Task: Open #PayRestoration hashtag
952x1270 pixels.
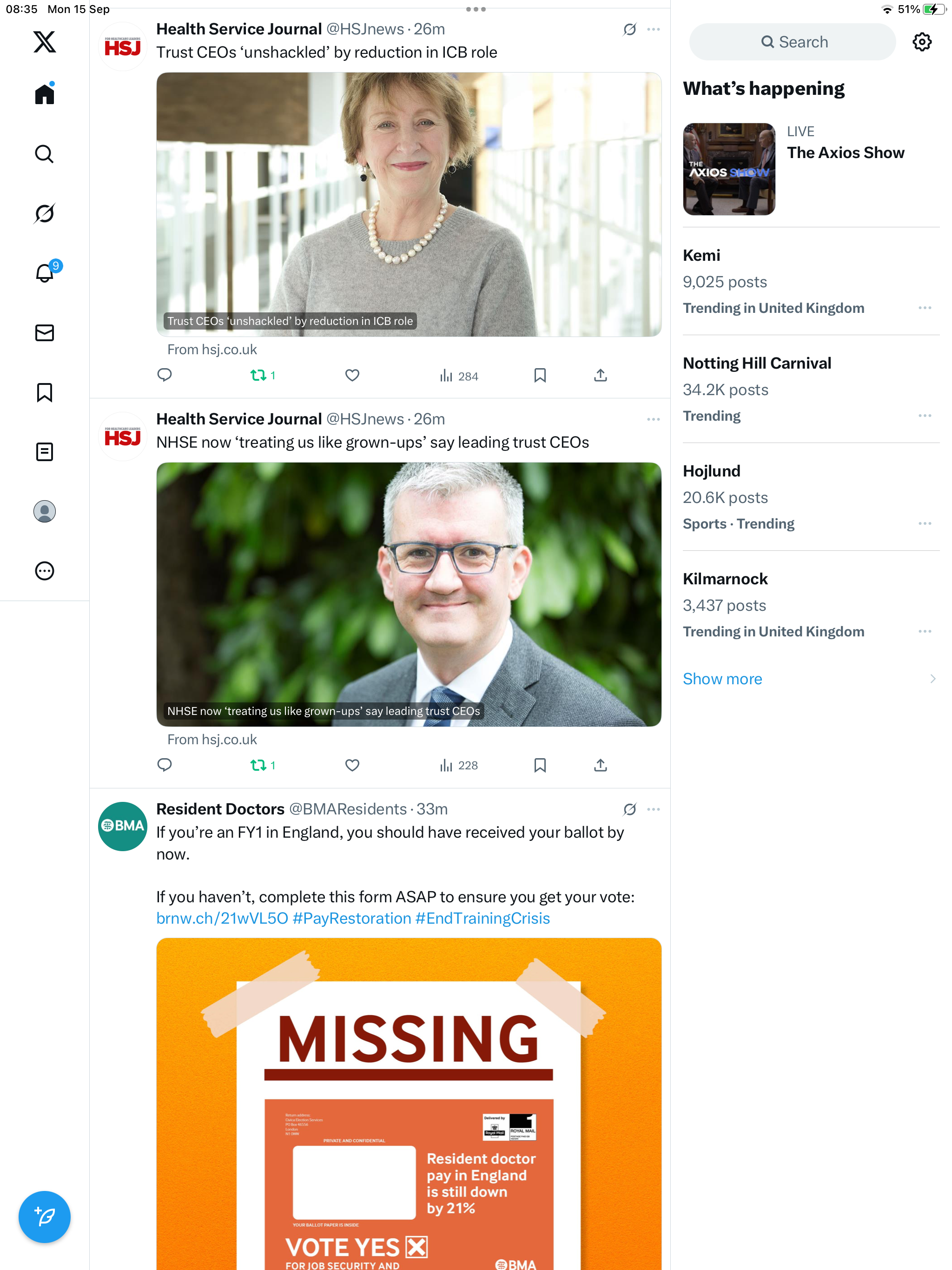Action: point(352,919)
